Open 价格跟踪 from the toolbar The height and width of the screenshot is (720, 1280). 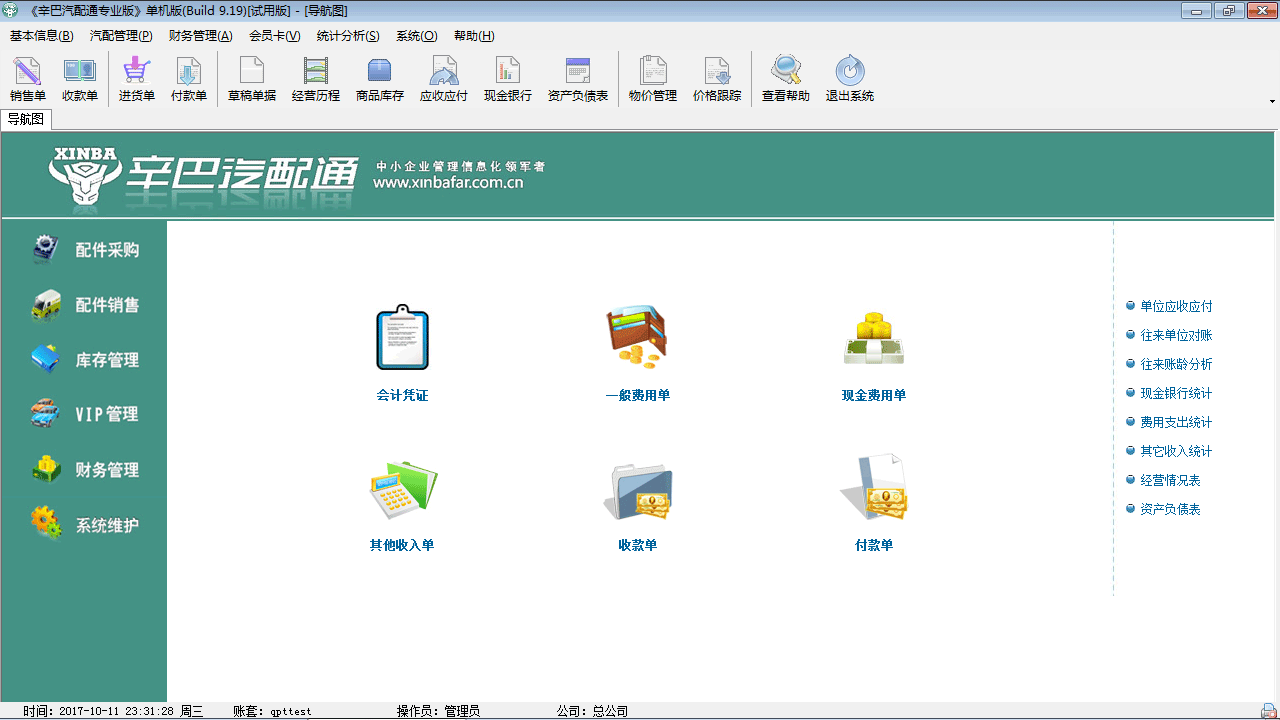click(x=717, y=79)
